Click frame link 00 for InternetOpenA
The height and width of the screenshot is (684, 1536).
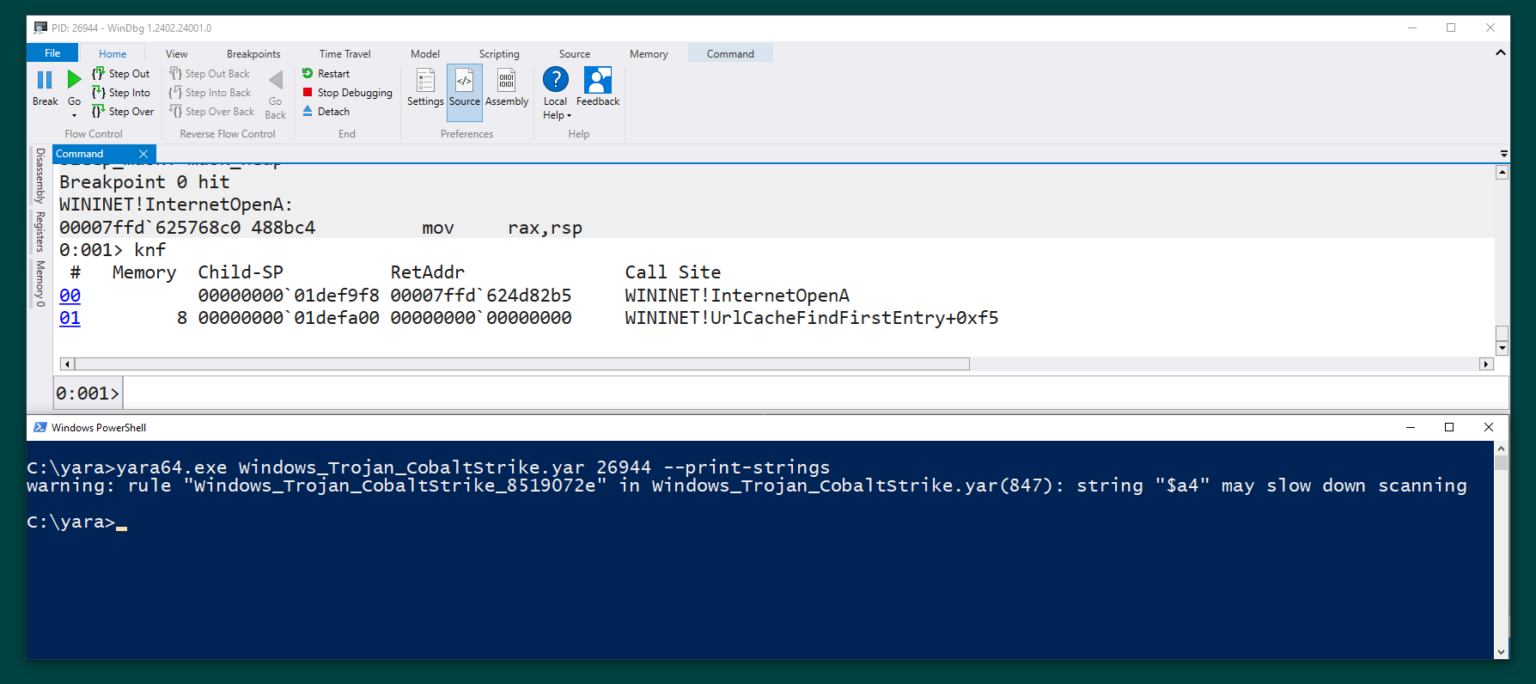(x=69, y=295)
